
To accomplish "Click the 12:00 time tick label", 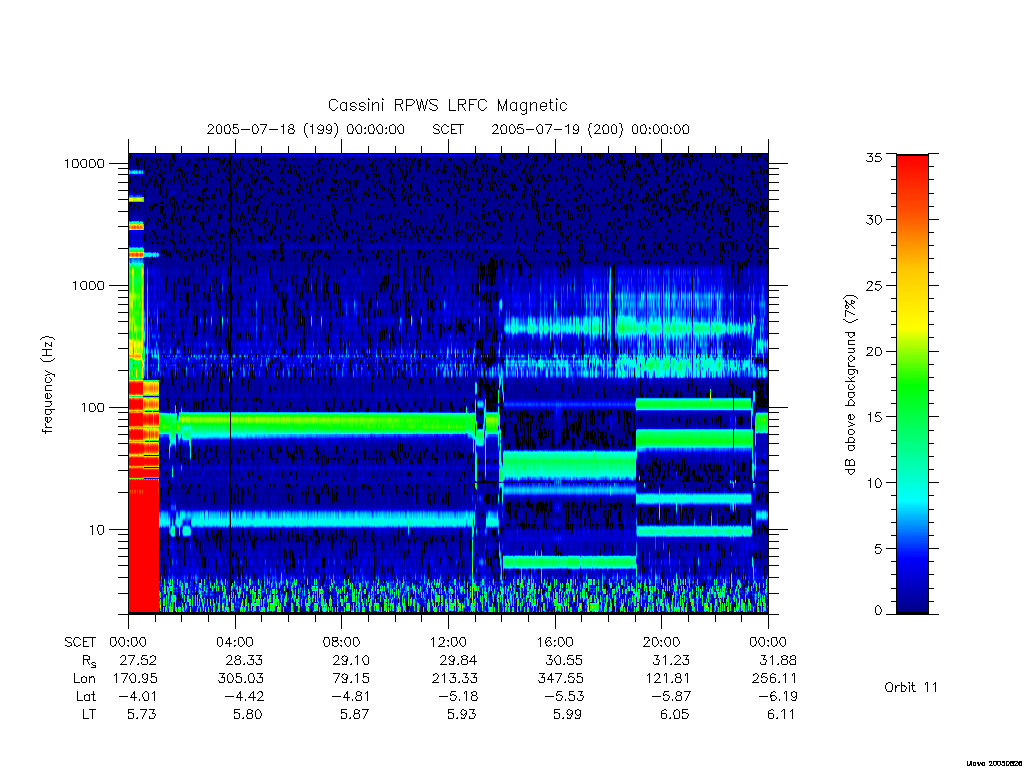I will 448,642.
